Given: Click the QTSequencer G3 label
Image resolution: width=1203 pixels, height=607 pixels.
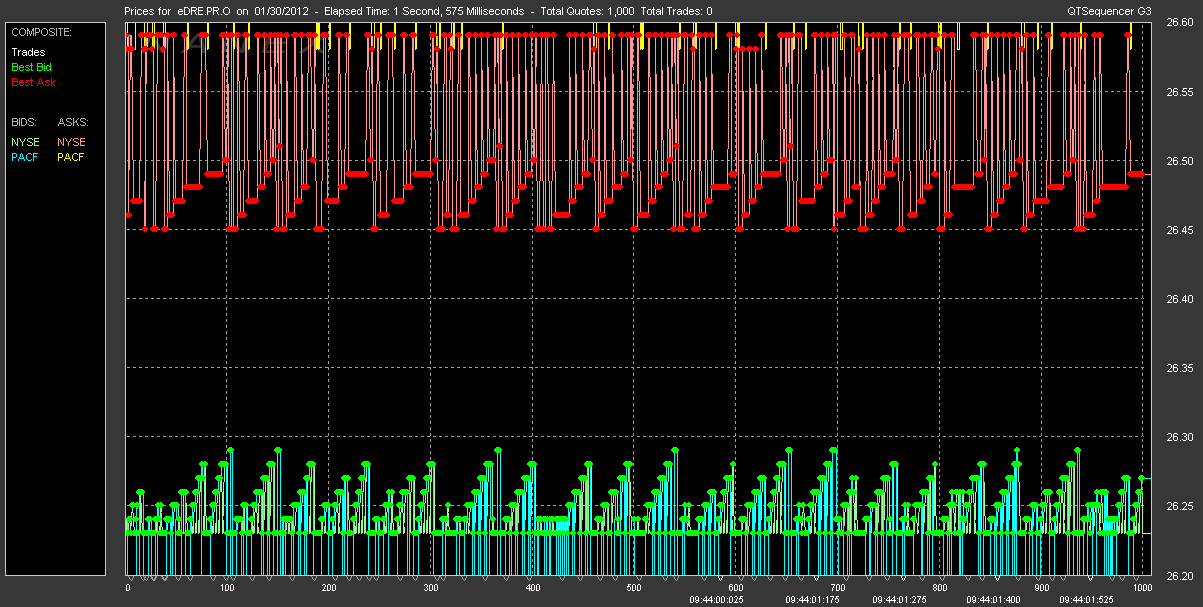Looking at the screenshot, I should 1111,11.
